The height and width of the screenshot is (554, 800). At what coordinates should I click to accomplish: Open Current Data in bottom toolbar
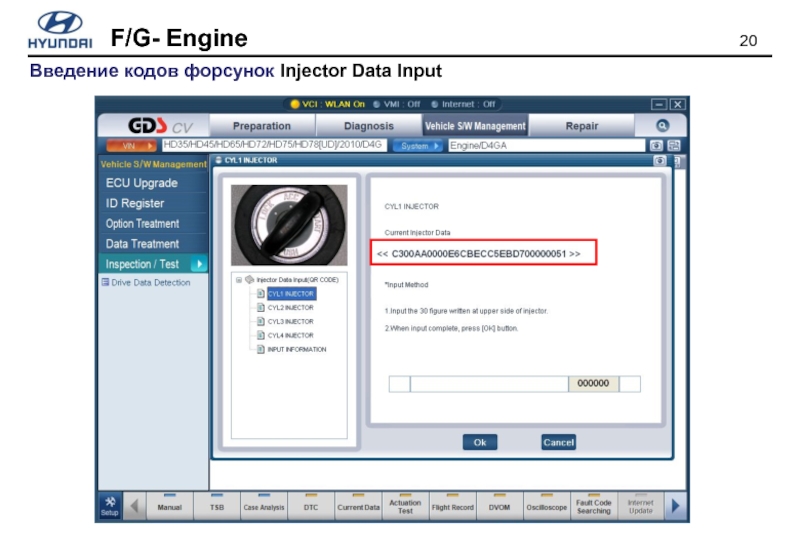click(x=358, y=506)
